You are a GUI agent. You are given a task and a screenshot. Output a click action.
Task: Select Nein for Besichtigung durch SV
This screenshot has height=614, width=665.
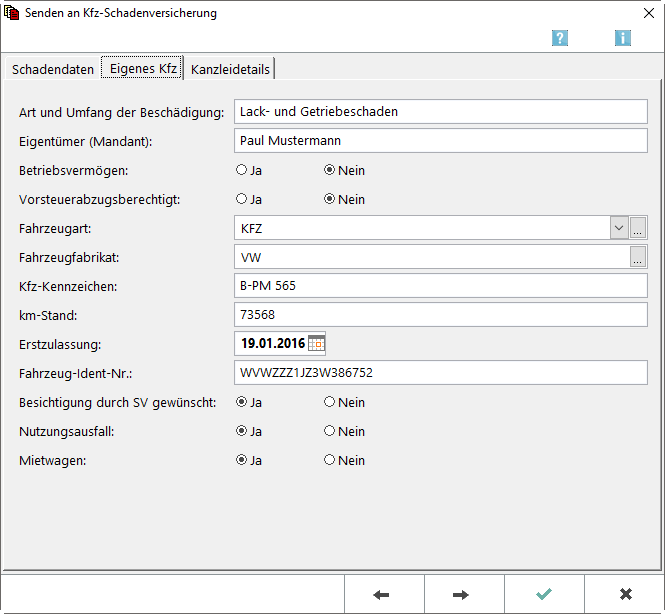(x=329, y=403)
